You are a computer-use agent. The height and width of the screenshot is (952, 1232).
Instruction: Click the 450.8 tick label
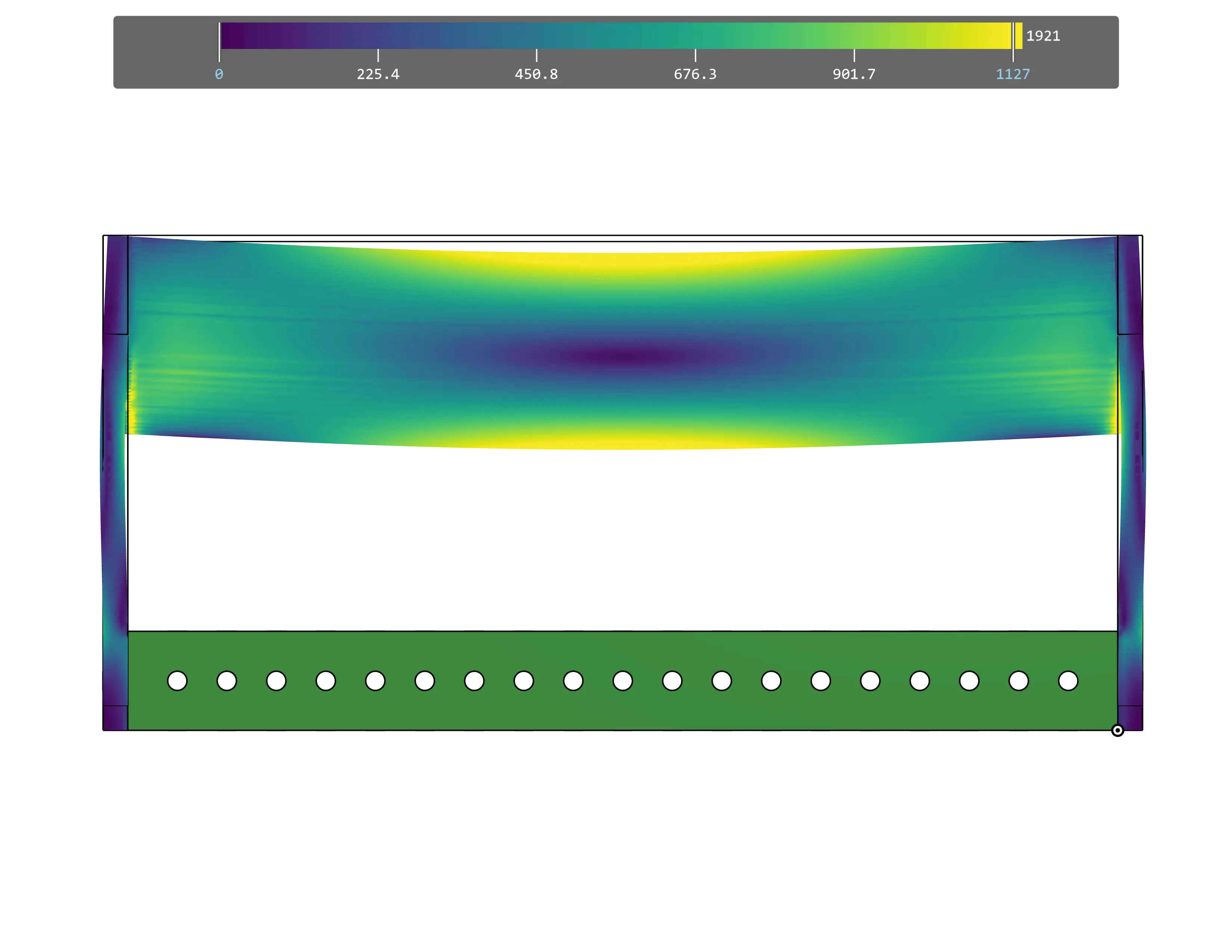click(536, 74)
